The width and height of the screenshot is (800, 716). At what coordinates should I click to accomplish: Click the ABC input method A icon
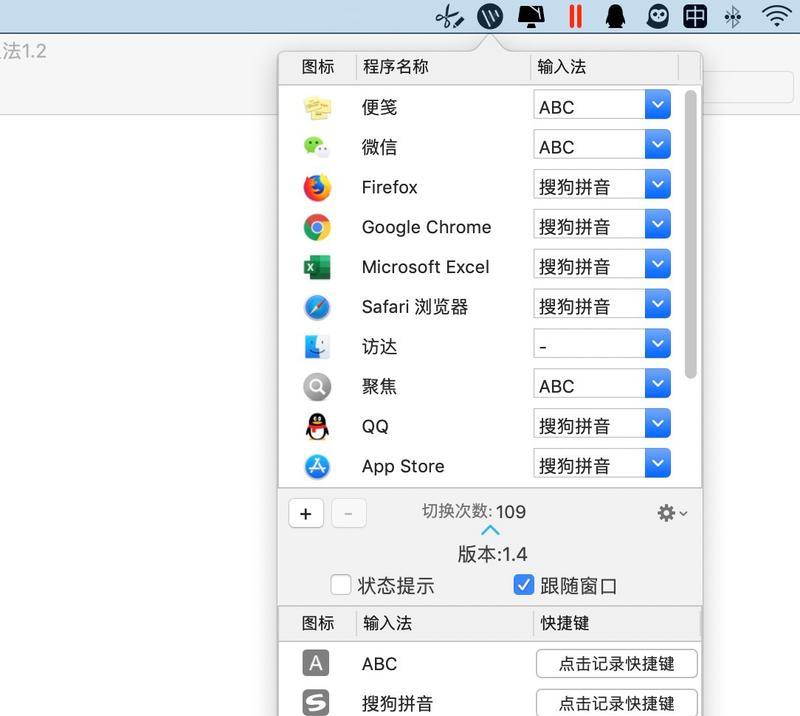316,663
